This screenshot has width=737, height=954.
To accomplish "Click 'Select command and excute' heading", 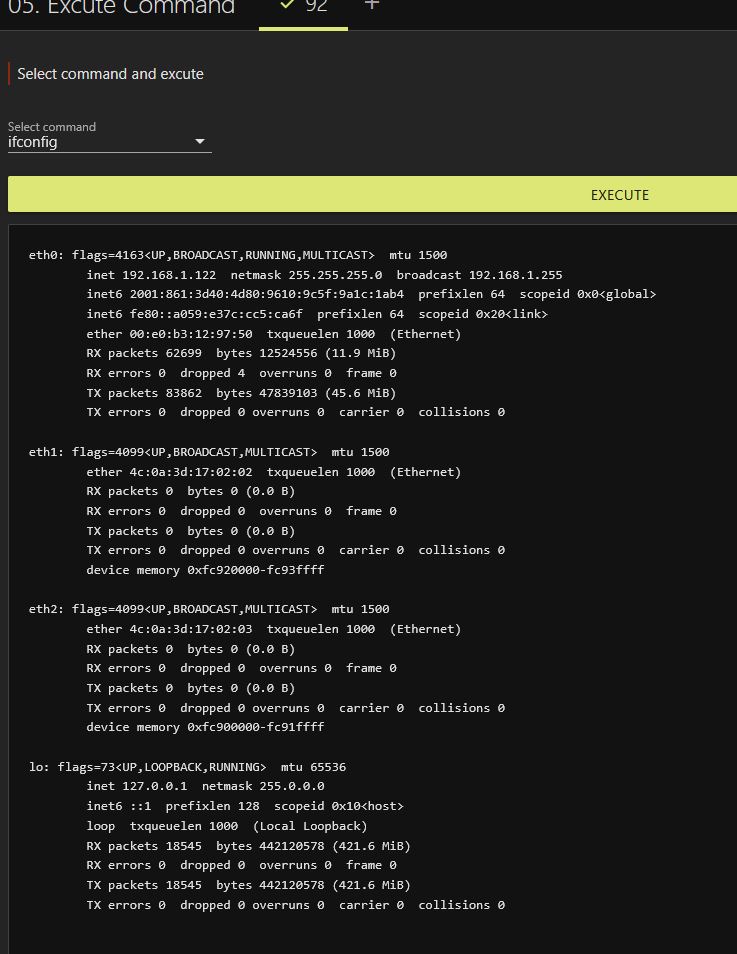I will pyautogui.click(x=110, y=74).
